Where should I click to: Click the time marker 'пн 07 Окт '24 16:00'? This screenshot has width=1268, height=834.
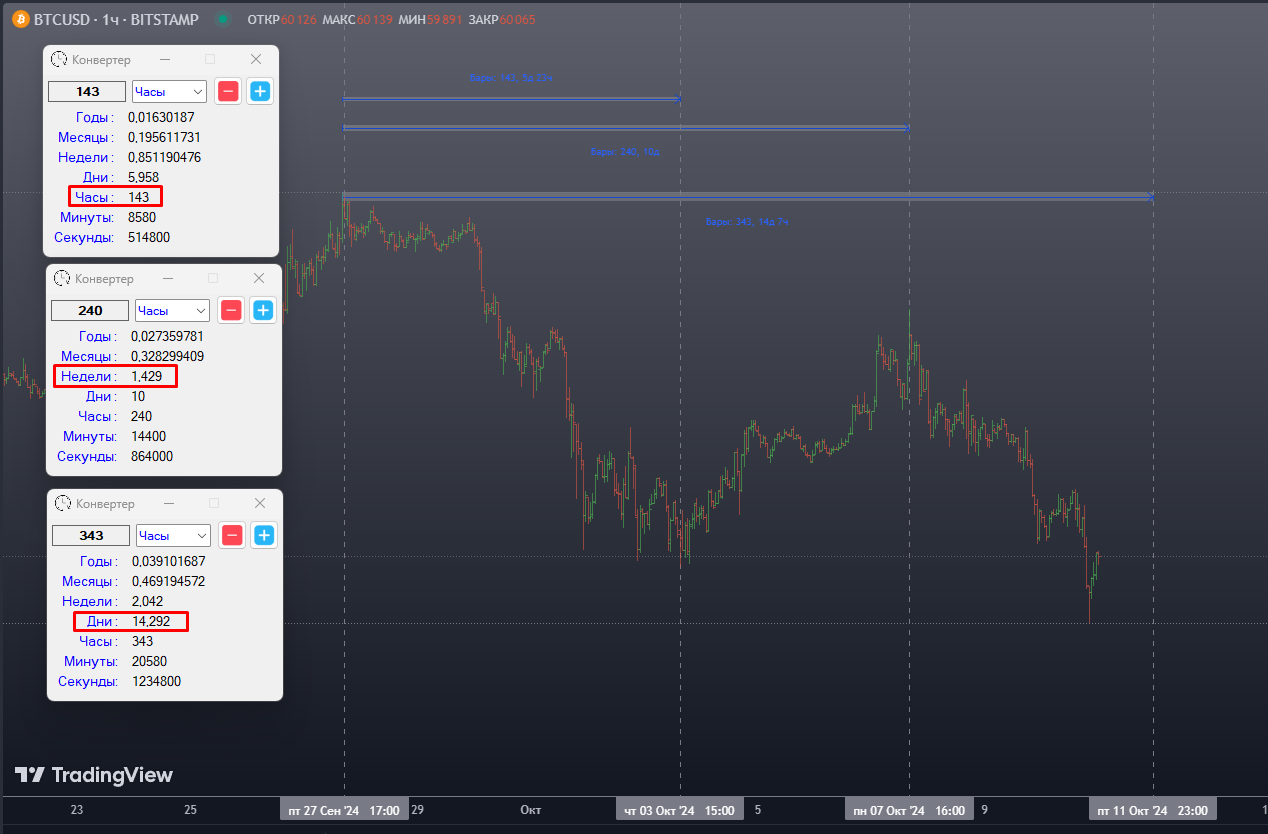[909, 810]
